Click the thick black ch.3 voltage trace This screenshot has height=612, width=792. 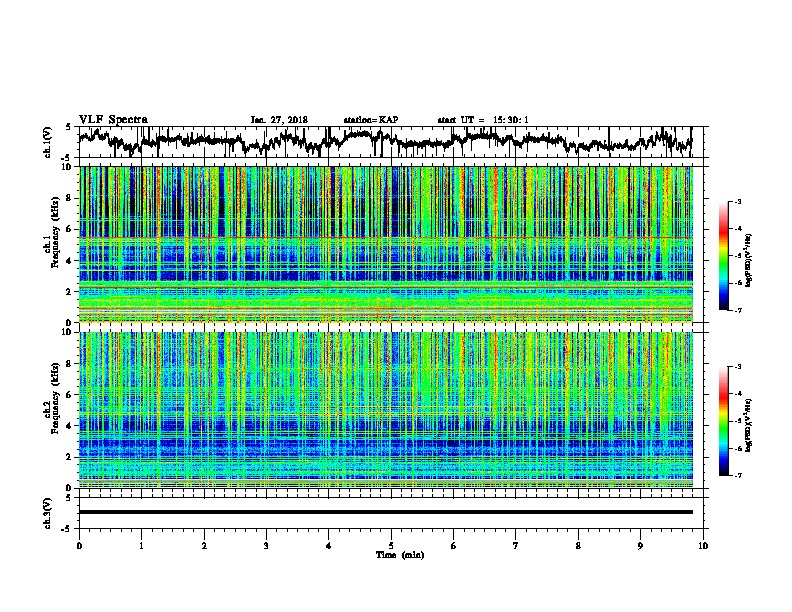click(x=385, y=512)
